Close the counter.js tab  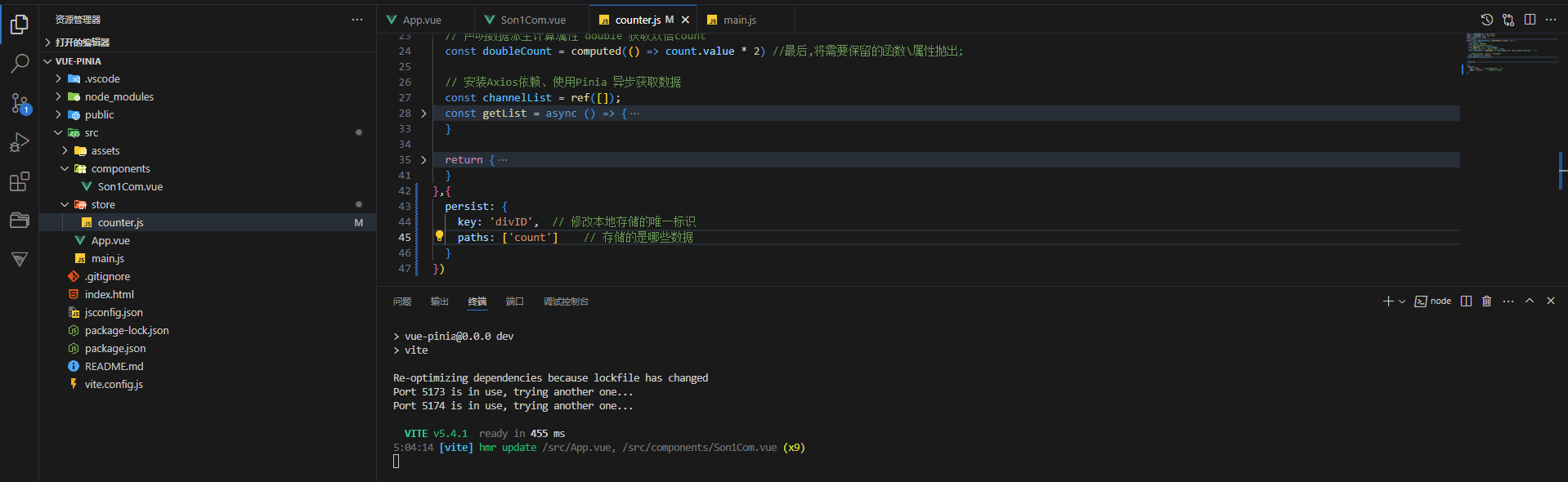[685, 20]
